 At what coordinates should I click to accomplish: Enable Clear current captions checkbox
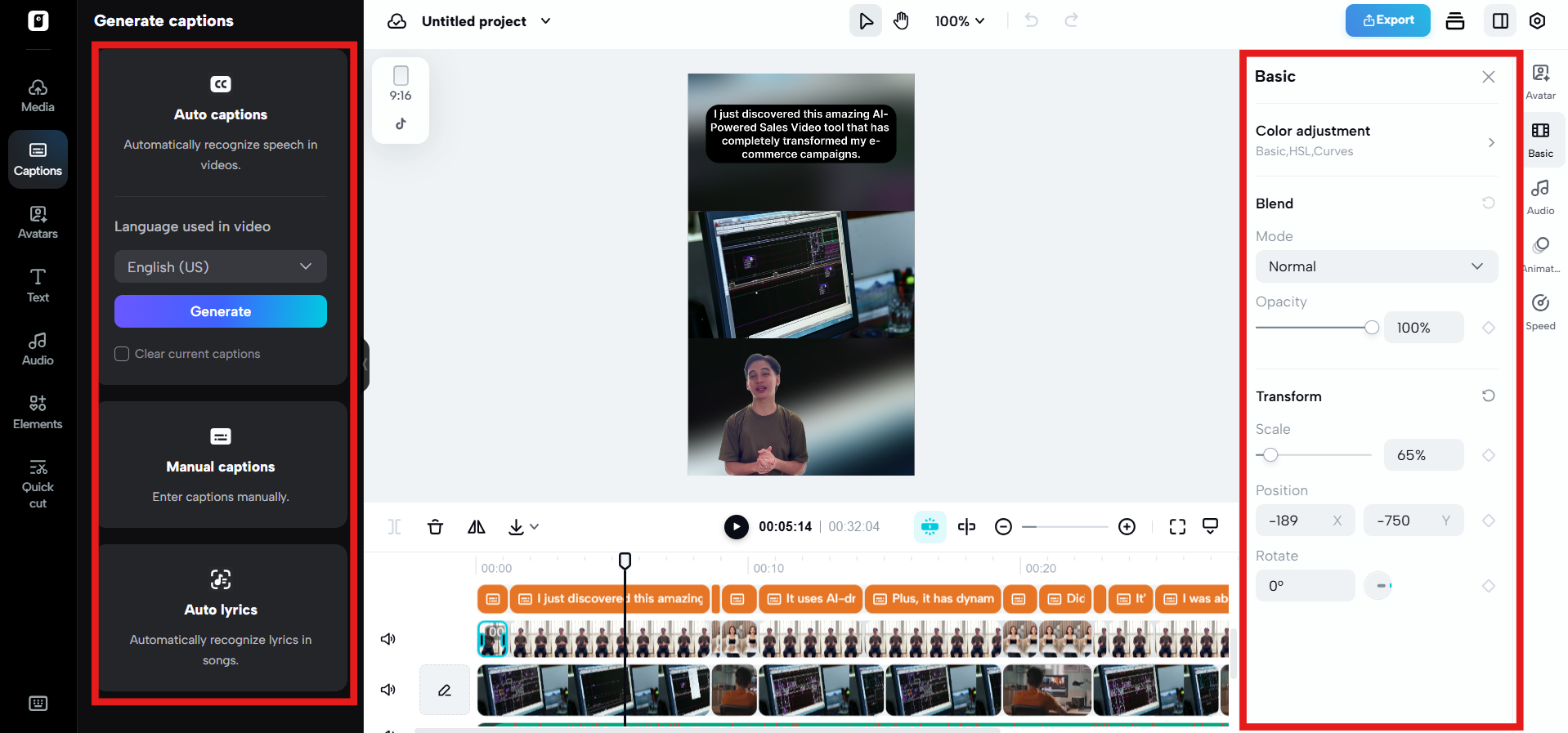[122, 354]
